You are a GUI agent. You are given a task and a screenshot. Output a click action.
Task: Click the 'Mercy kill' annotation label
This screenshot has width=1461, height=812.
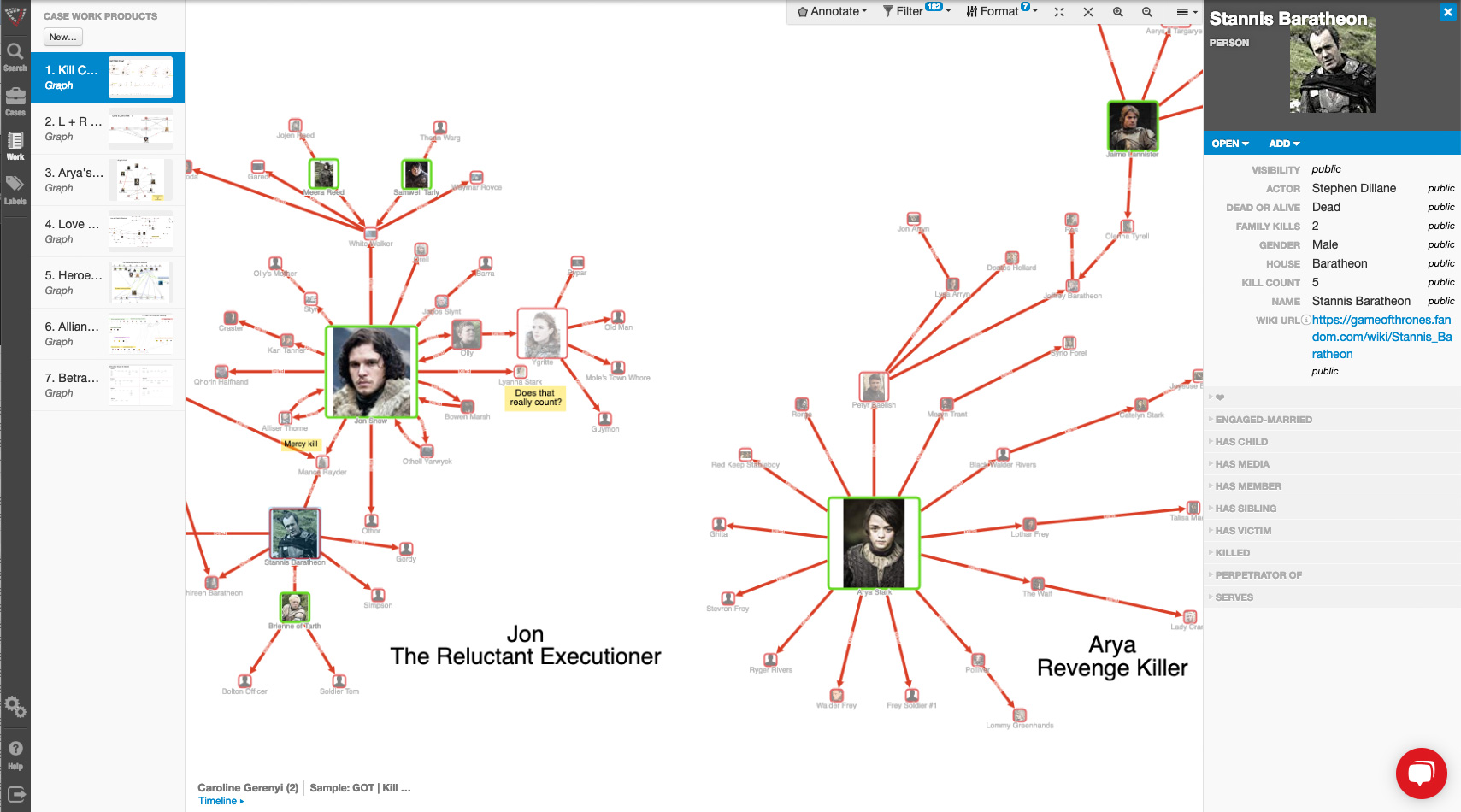click(300, 444)
